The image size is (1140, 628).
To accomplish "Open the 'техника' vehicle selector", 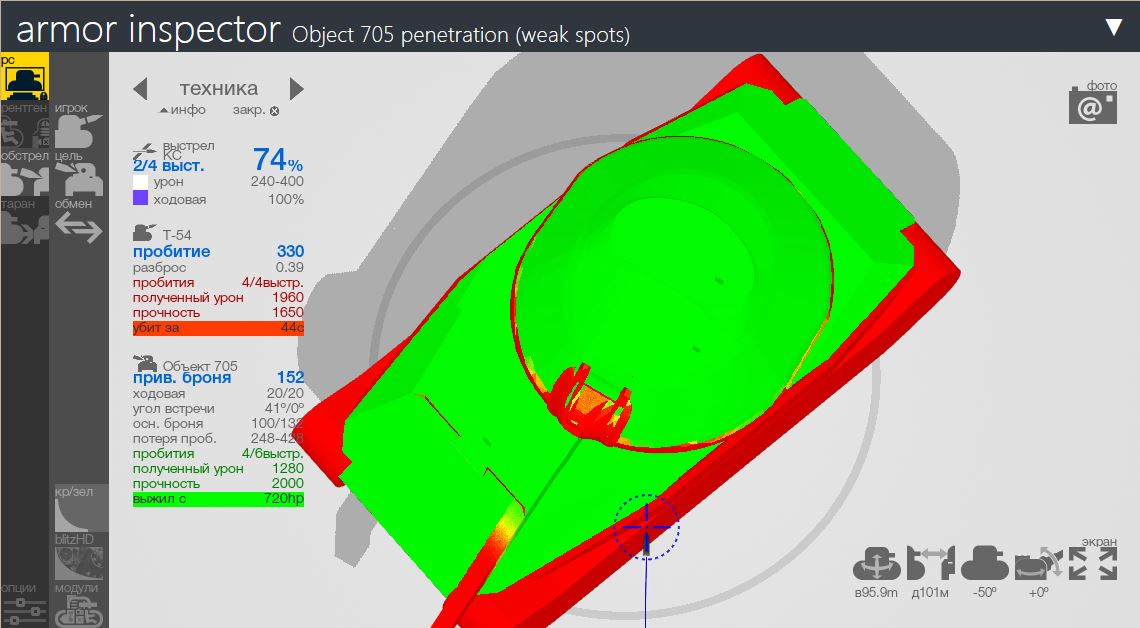I will [219, 89].
